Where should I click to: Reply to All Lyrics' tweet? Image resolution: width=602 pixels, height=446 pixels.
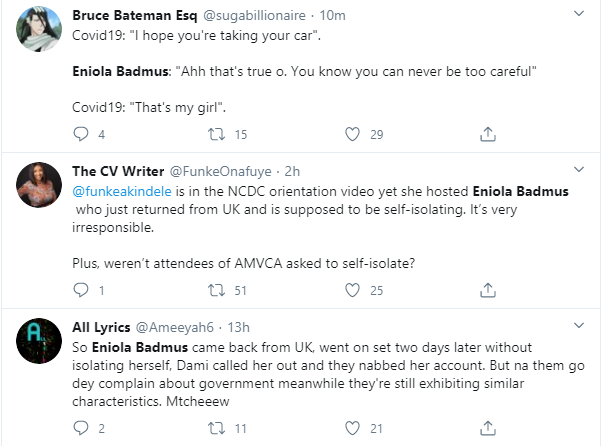point(82,429)
